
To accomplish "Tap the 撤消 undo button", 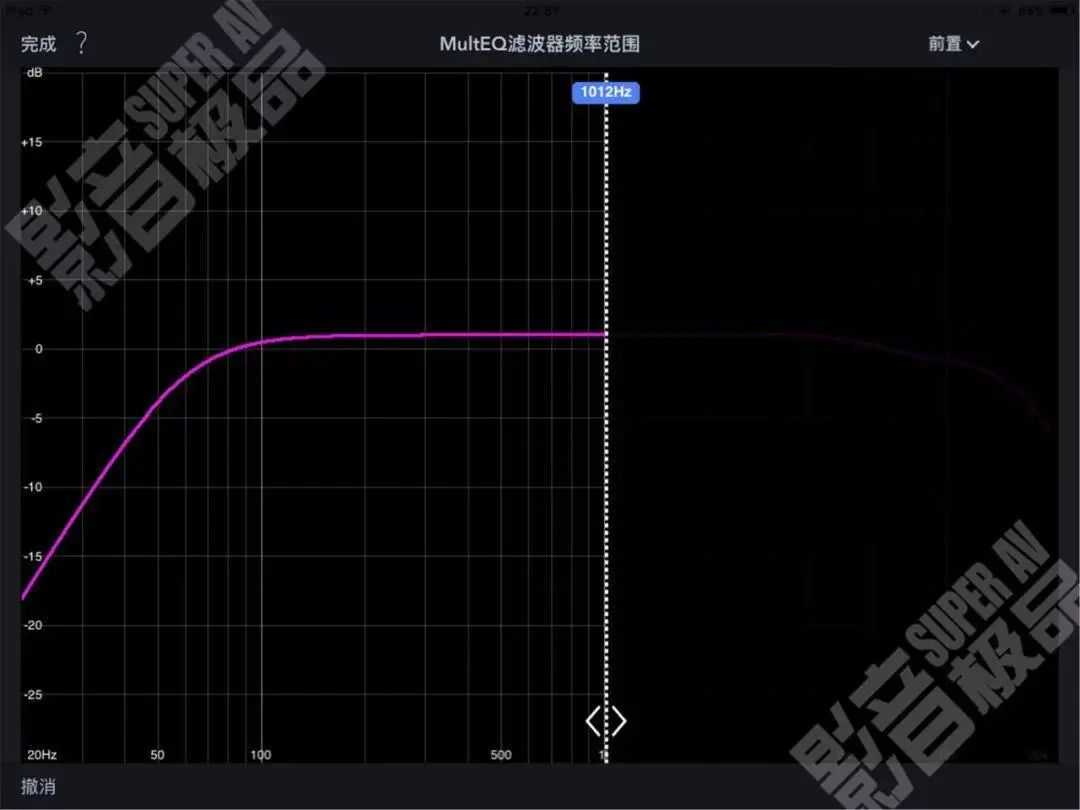I will (x=39, y=787).
